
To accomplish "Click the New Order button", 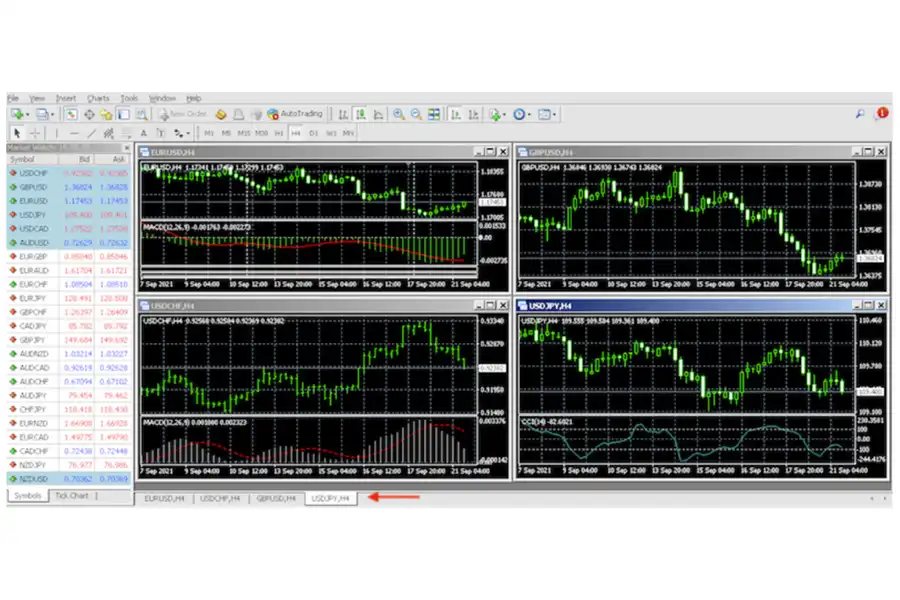I will coord(183,114).
